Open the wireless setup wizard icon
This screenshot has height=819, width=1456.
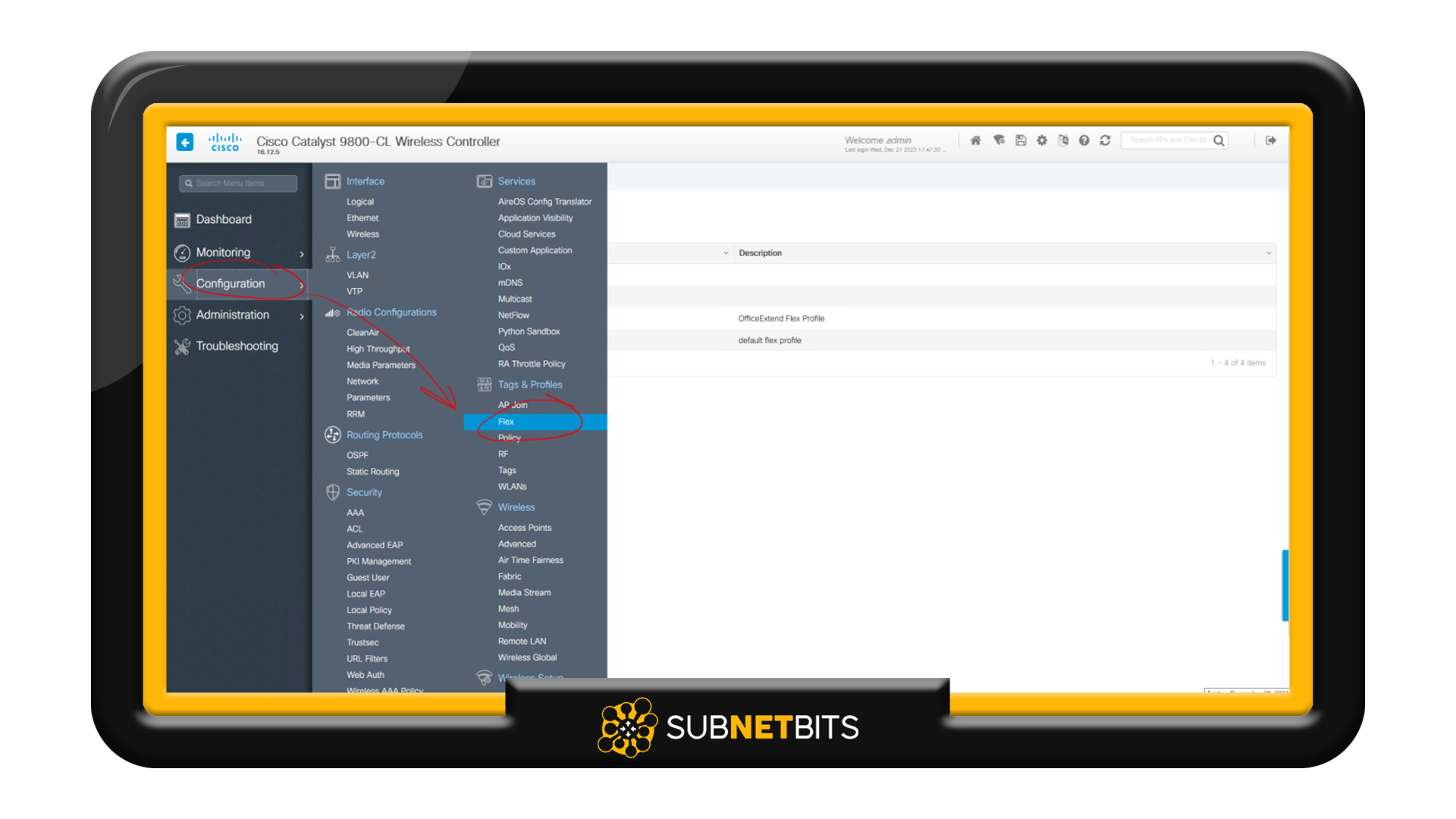[999, 140]
